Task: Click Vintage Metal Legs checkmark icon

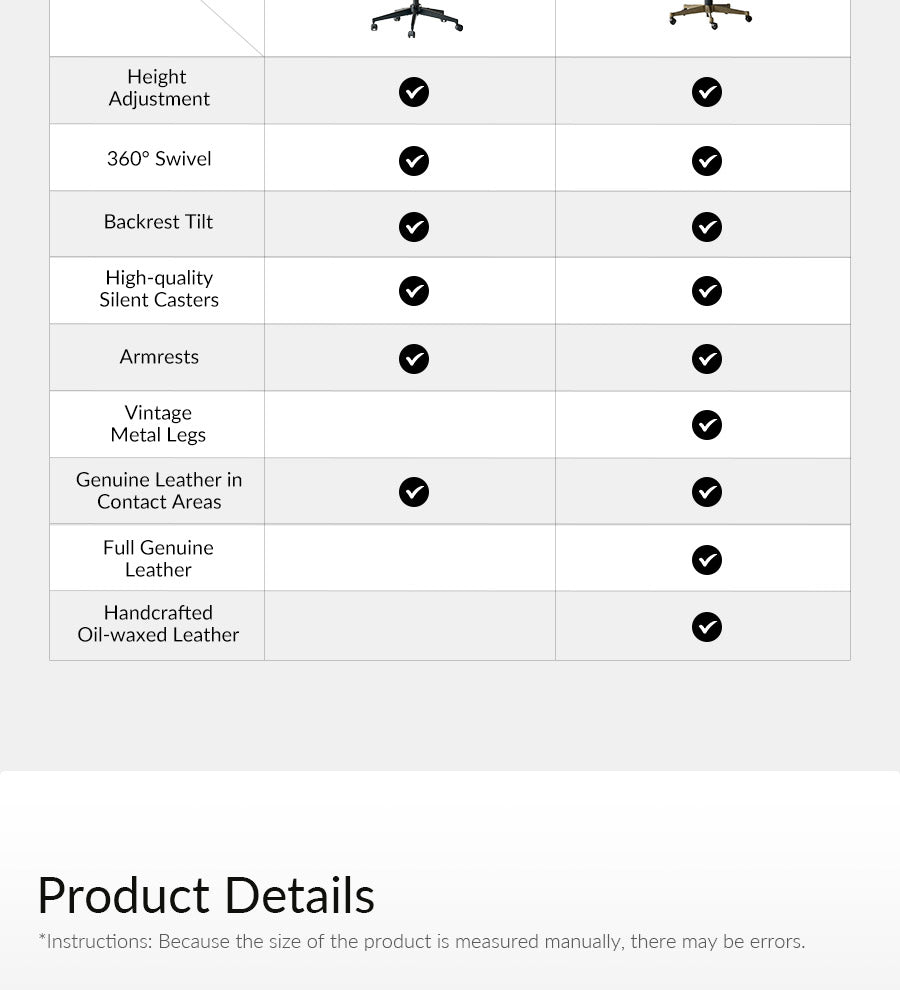Action: (707, 425)
